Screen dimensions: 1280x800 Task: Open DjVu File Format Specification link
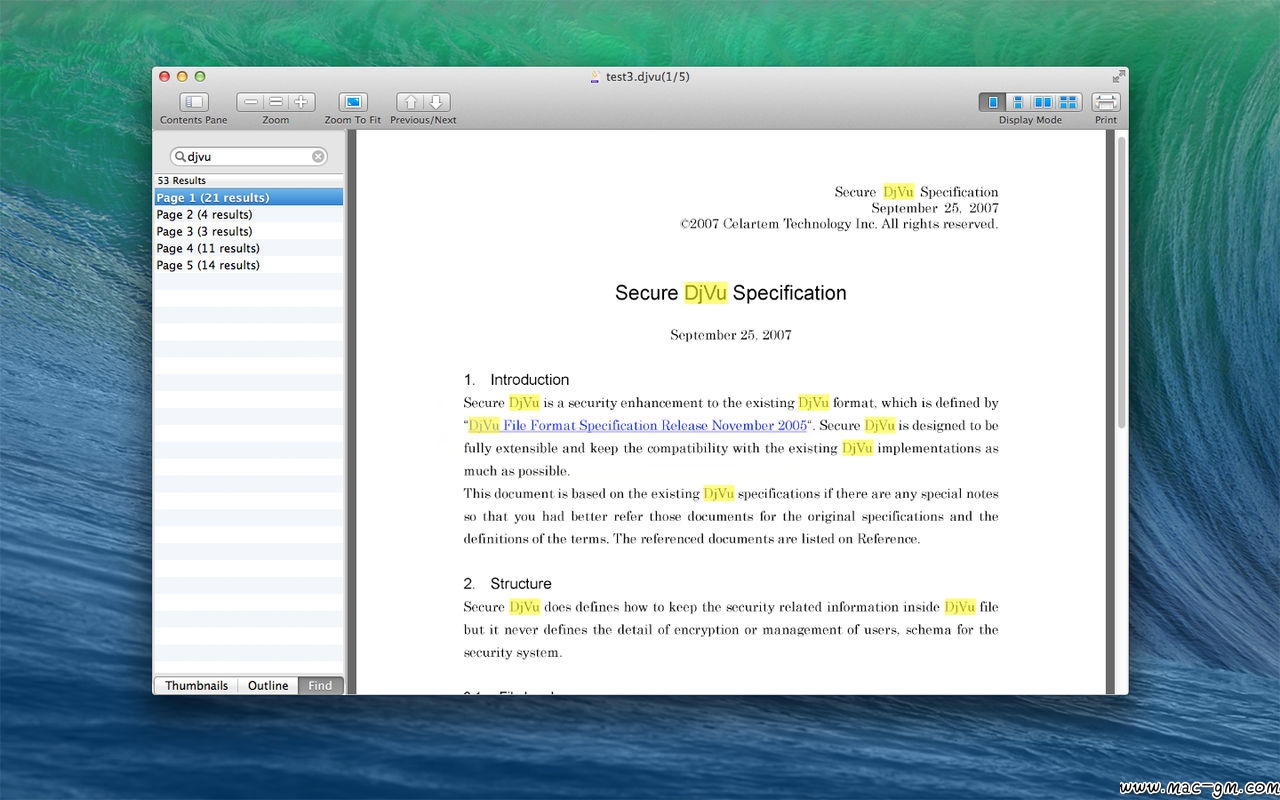tap(638, 426)
